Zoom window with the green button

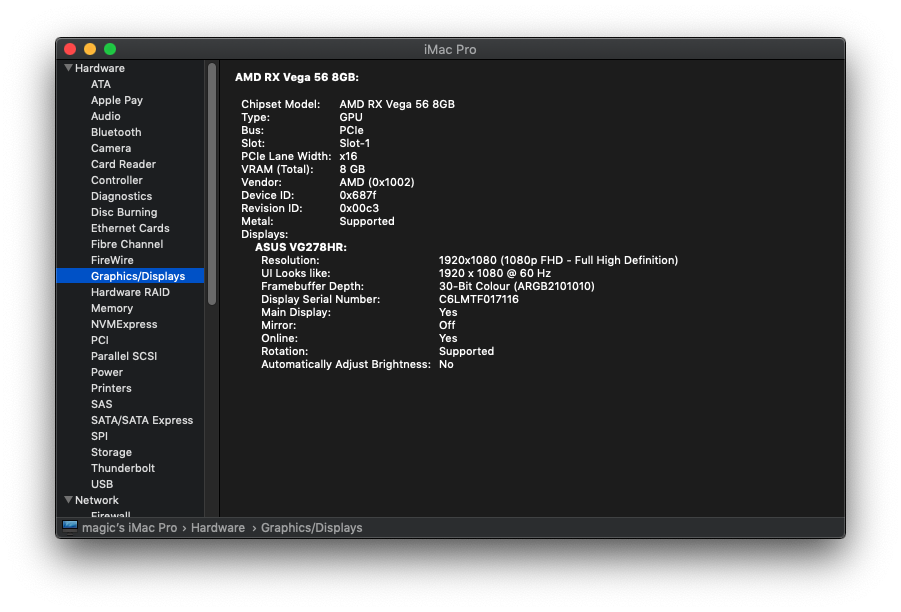[x=110, y=49]
